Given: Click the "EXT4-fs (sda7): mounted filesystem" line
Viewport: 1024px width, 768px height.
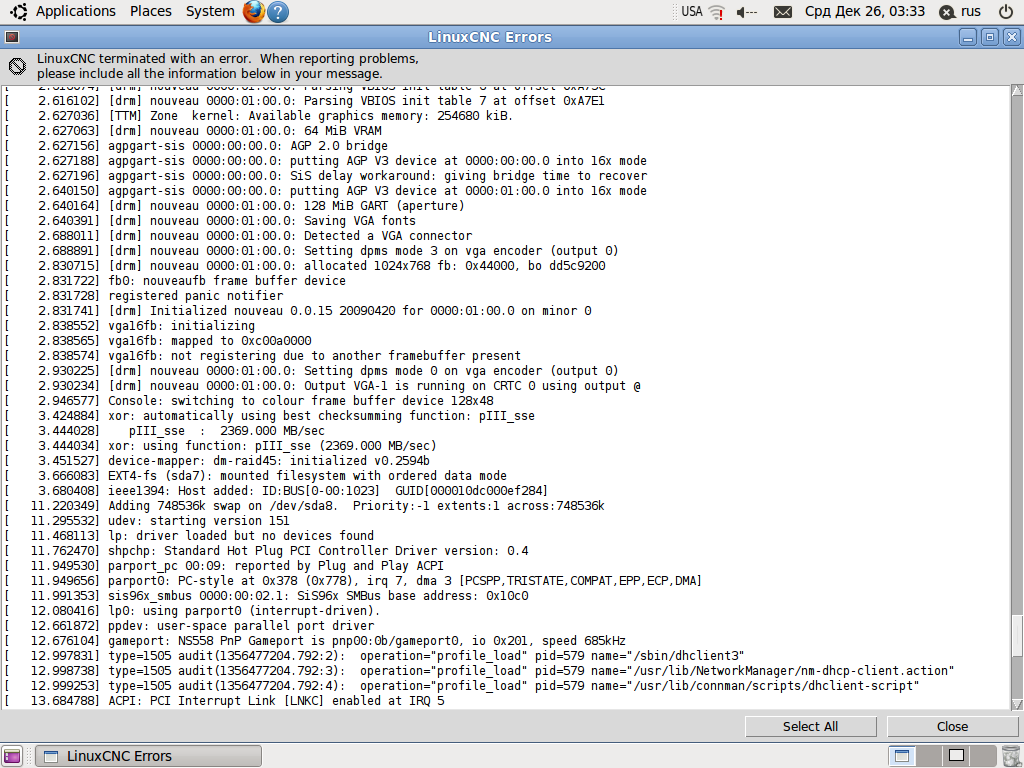Looking at the screenshot, I should click(256, 476).
